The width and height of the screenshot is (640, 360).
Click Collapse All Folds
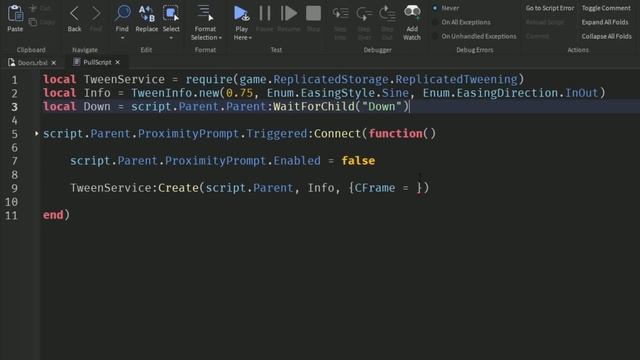point(607,36)
